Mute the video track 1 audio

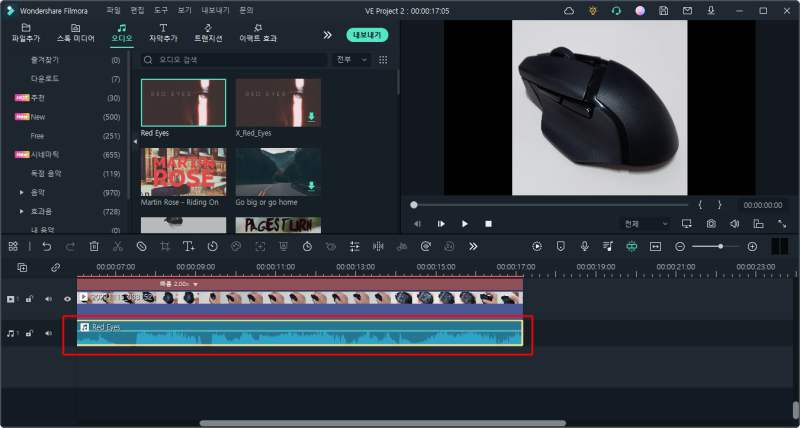(48, 299)
